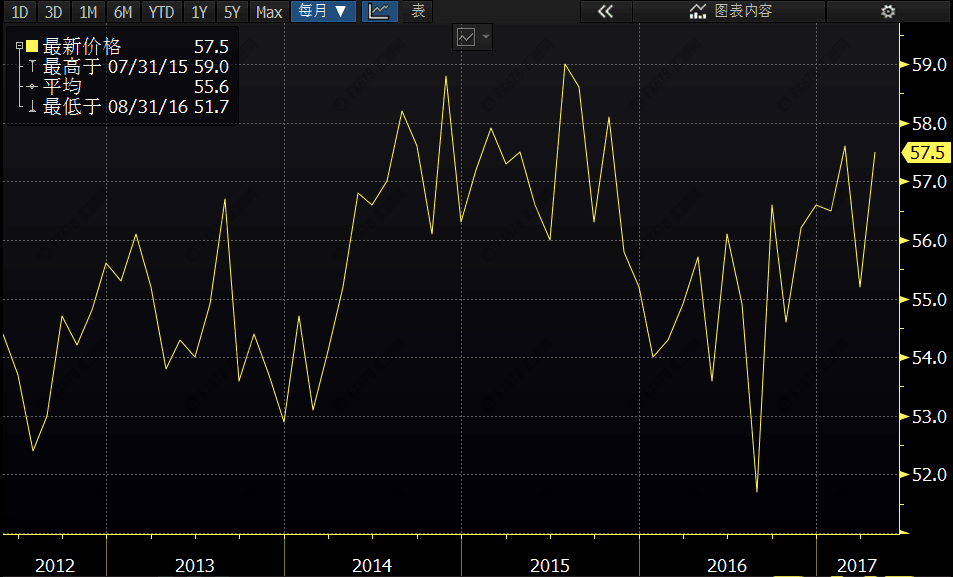Click the 57.5 last price axis flag

pyautogui.click(x=927, y=153)
